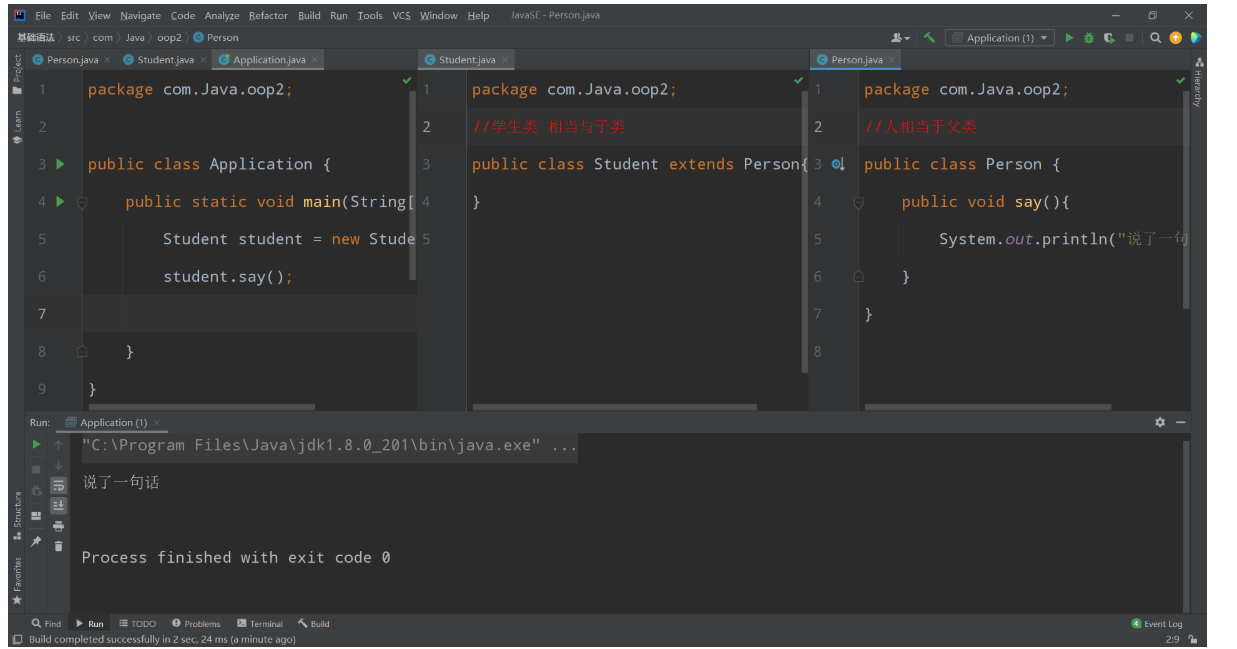The height and width of the screenshot is (649, 1237).
Task: Click horizontal scrollbar of Student.java editor
Action: [x=614, y=407]
